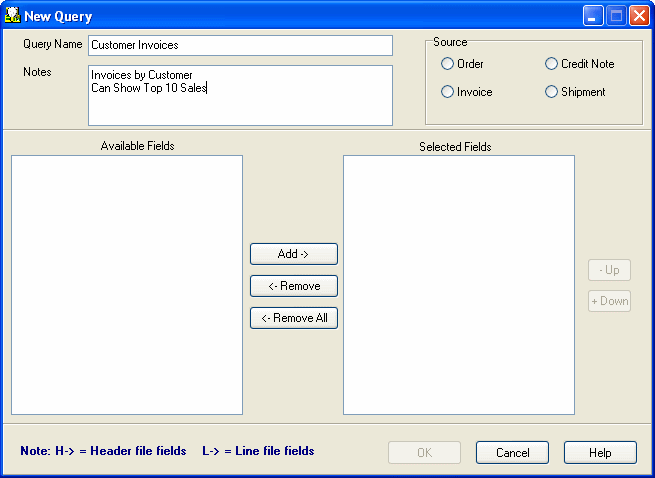The height and width of the screenshot is (478, 655).
Task: Click inside the Available Fields list
Action: 127,284
